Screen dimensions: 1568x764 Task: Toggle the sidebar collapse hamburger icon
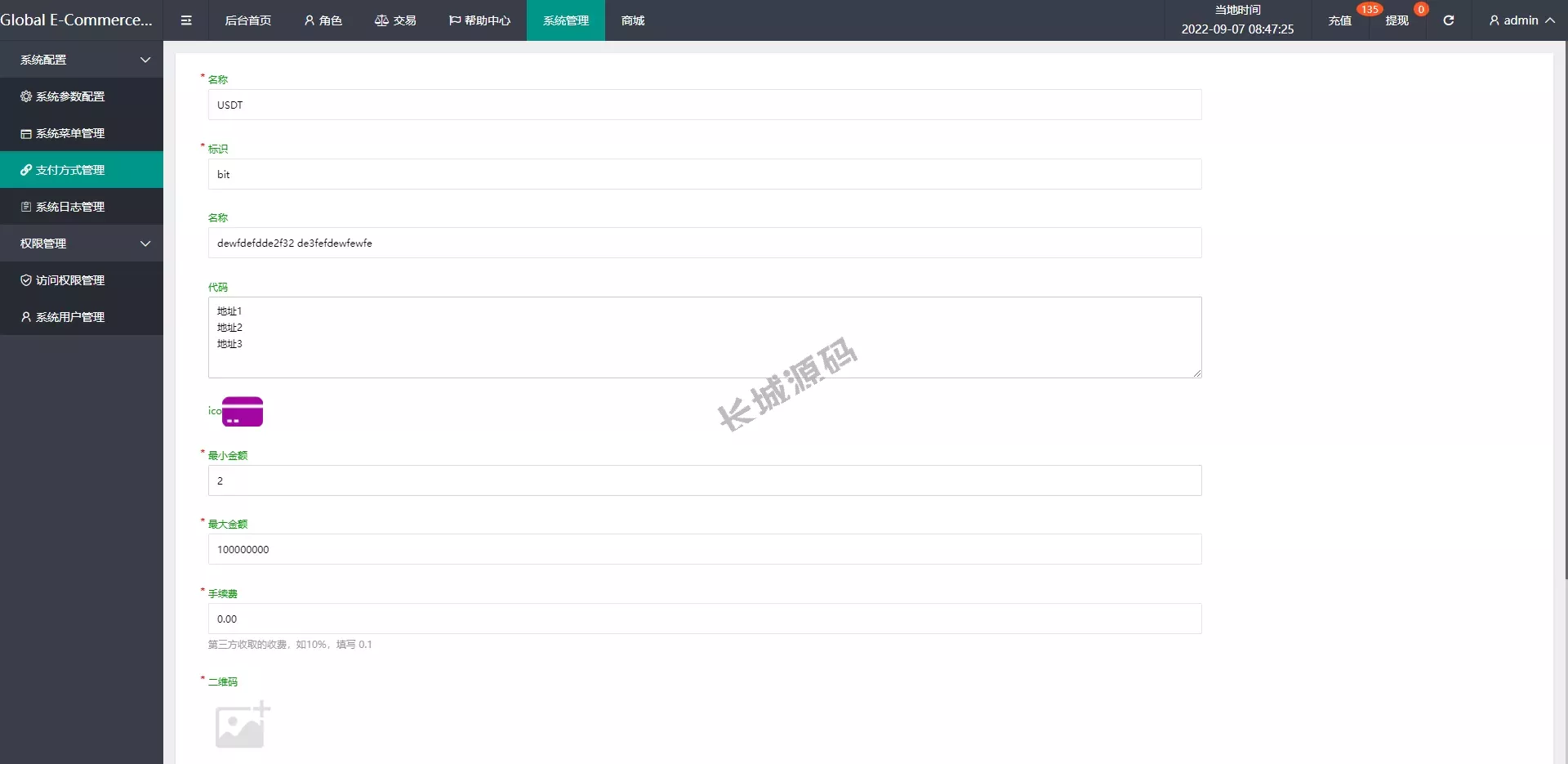(x=186, y=20)
